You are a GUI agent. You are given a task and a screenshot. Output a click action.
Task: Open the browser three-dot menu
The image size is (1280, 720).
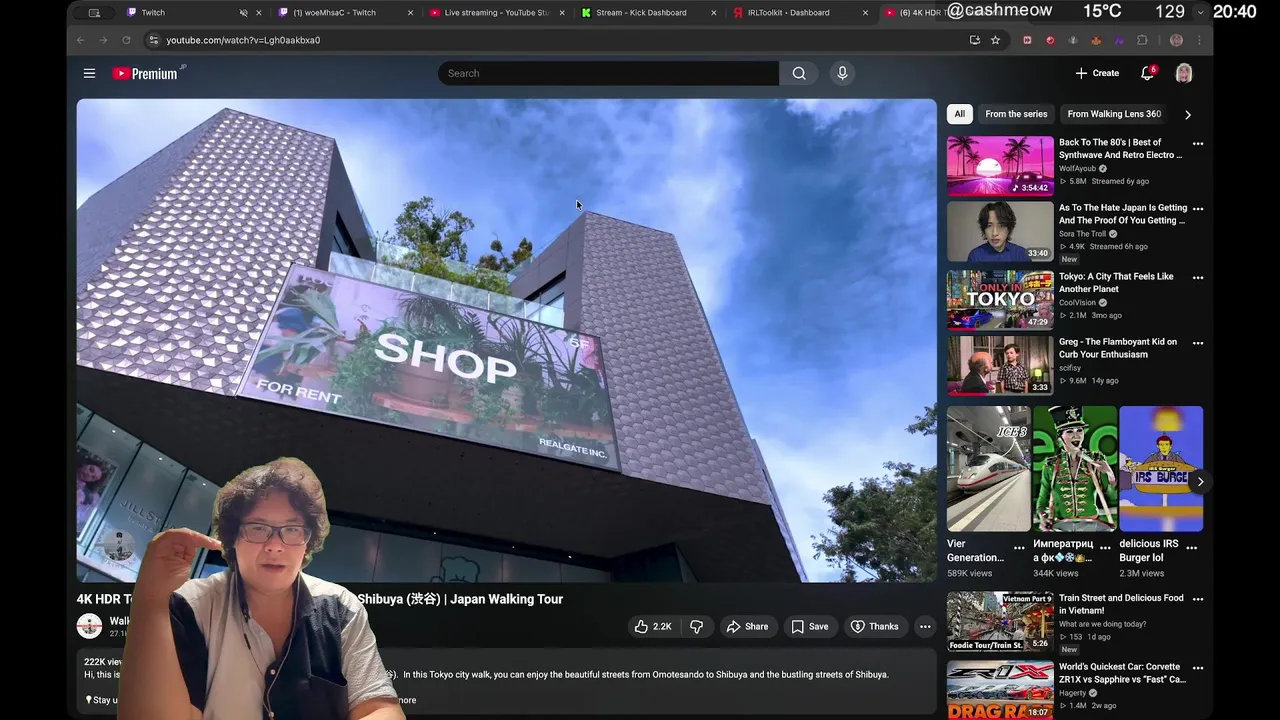[x=1199, y=40]
